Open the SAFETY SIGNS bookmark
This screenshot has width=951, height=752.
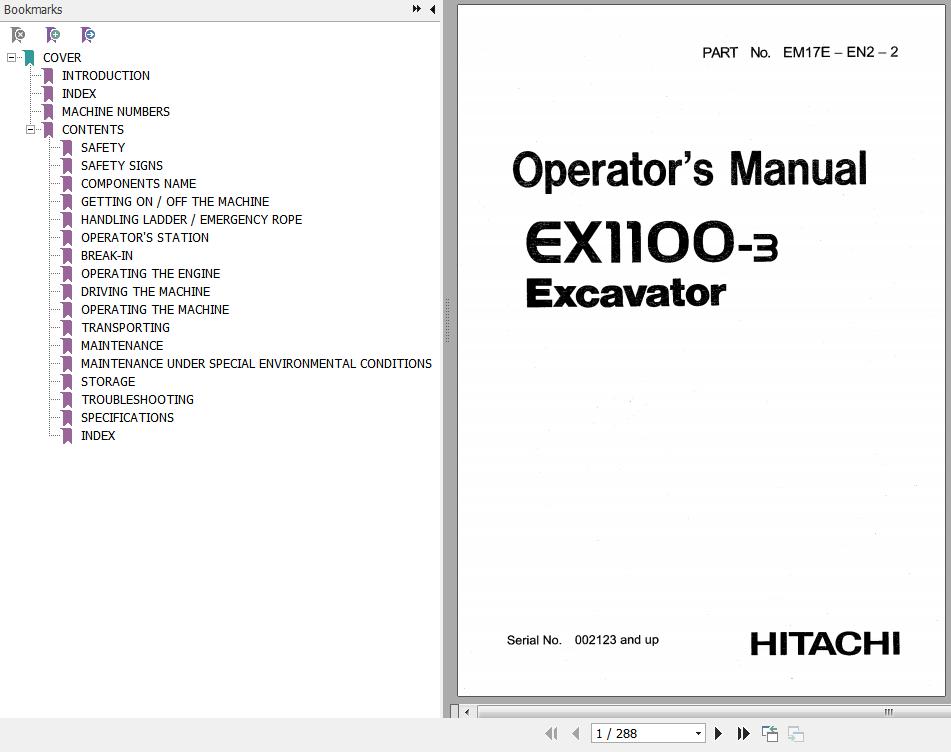point(122,166)
